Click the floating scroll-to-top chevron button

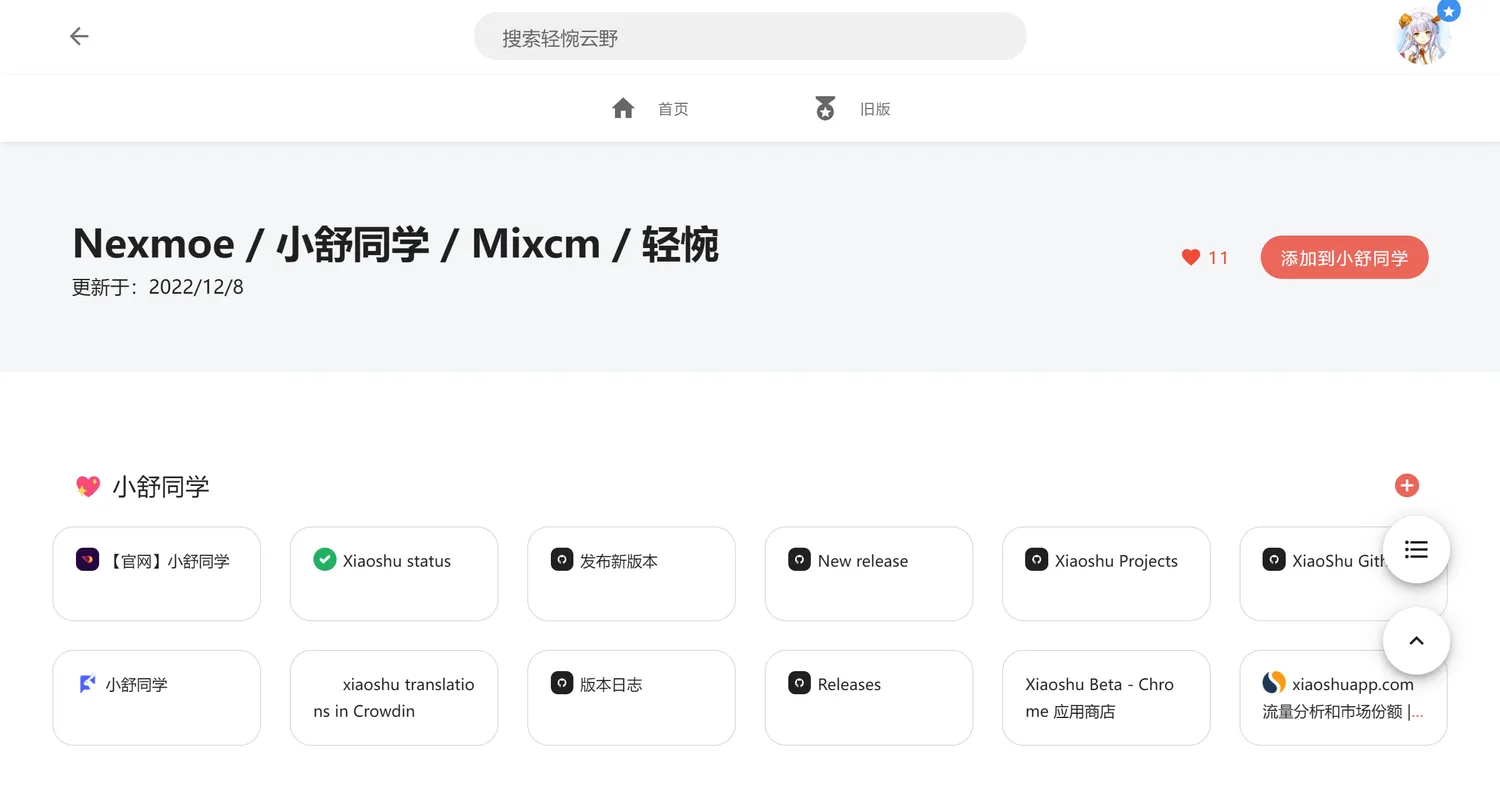click(1416, 641)
